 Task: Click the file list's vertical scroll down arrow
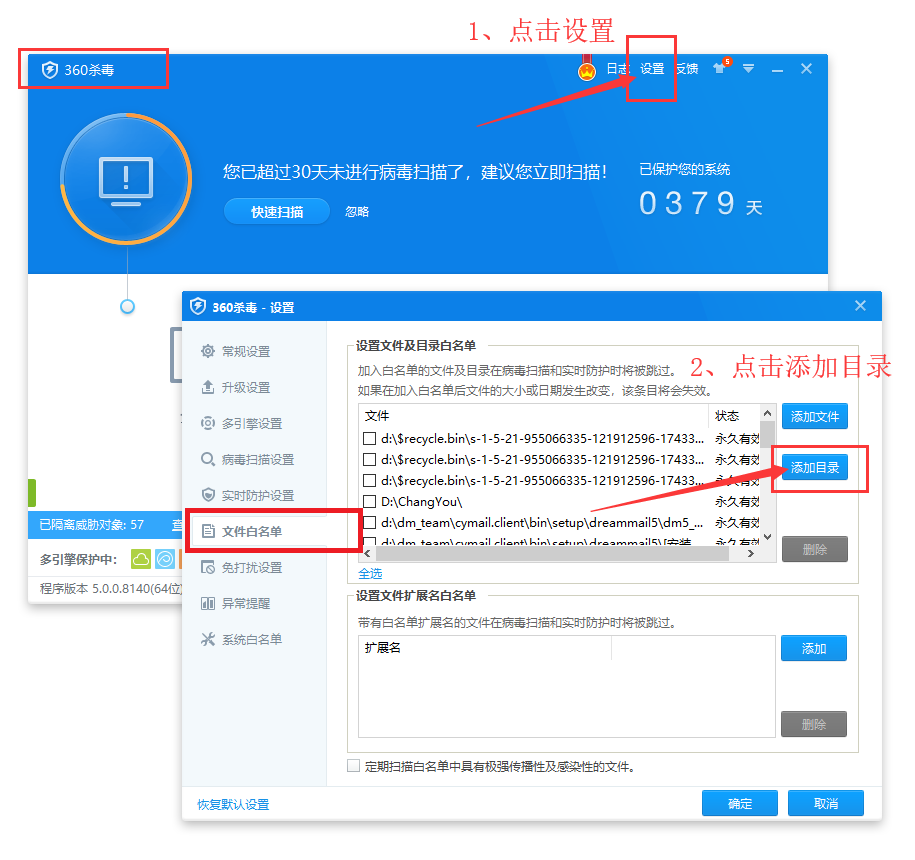pyautogui.click(x=767, y=537)
